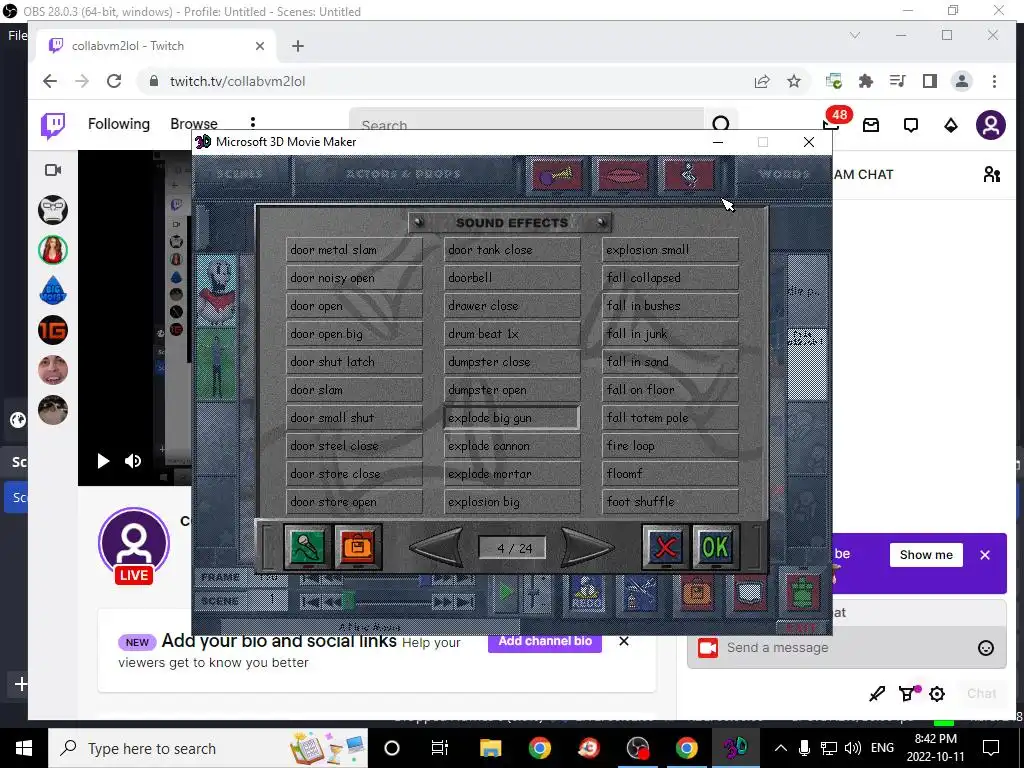Open Twitch inbox mail icon
Viewport: 1024px width, 768px height.
click(871, 125)
